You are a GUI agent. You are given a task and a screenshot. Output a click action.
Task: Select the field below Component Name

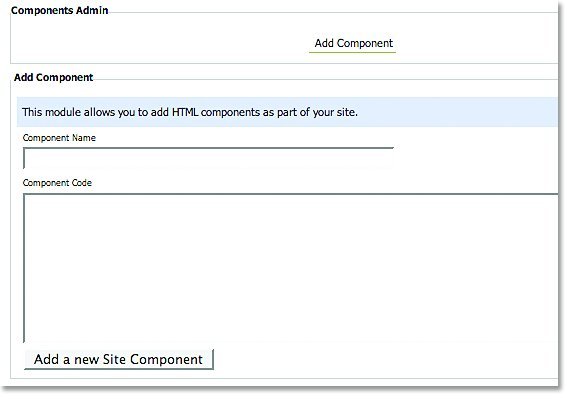[x=208, y=158]
